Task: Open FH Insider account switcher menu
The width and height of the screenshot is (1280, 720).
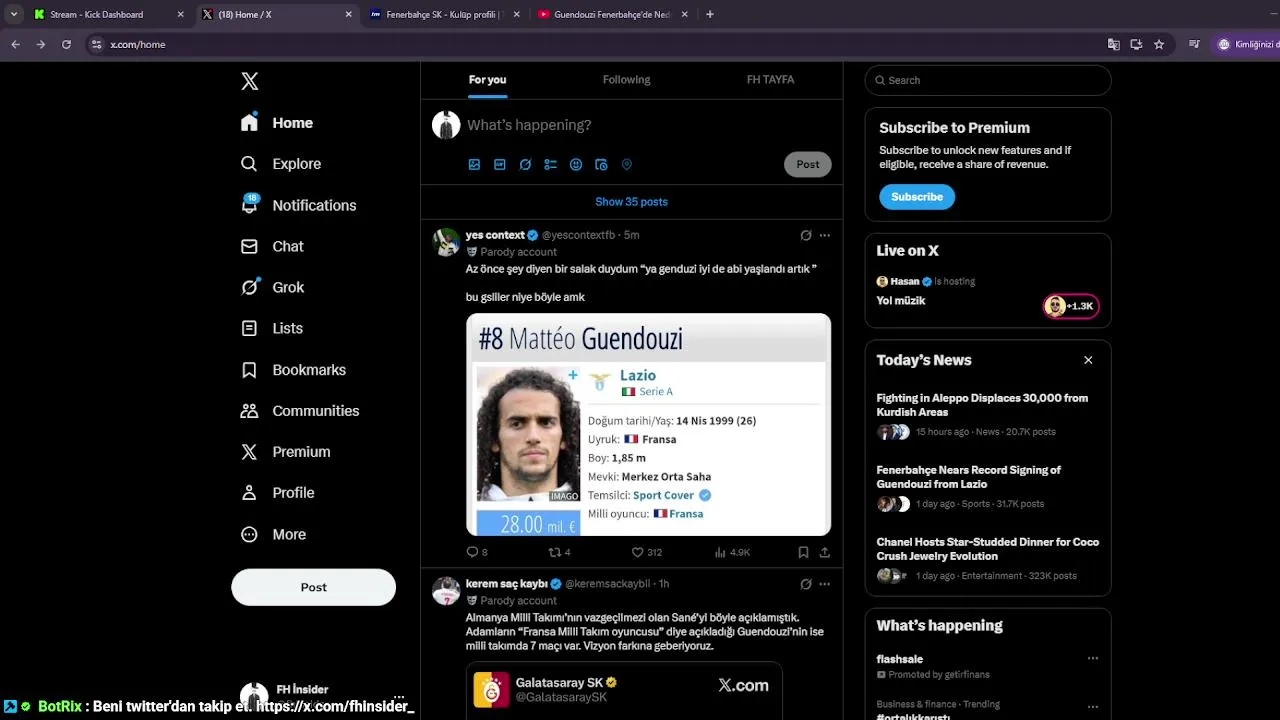Action: 324,695
